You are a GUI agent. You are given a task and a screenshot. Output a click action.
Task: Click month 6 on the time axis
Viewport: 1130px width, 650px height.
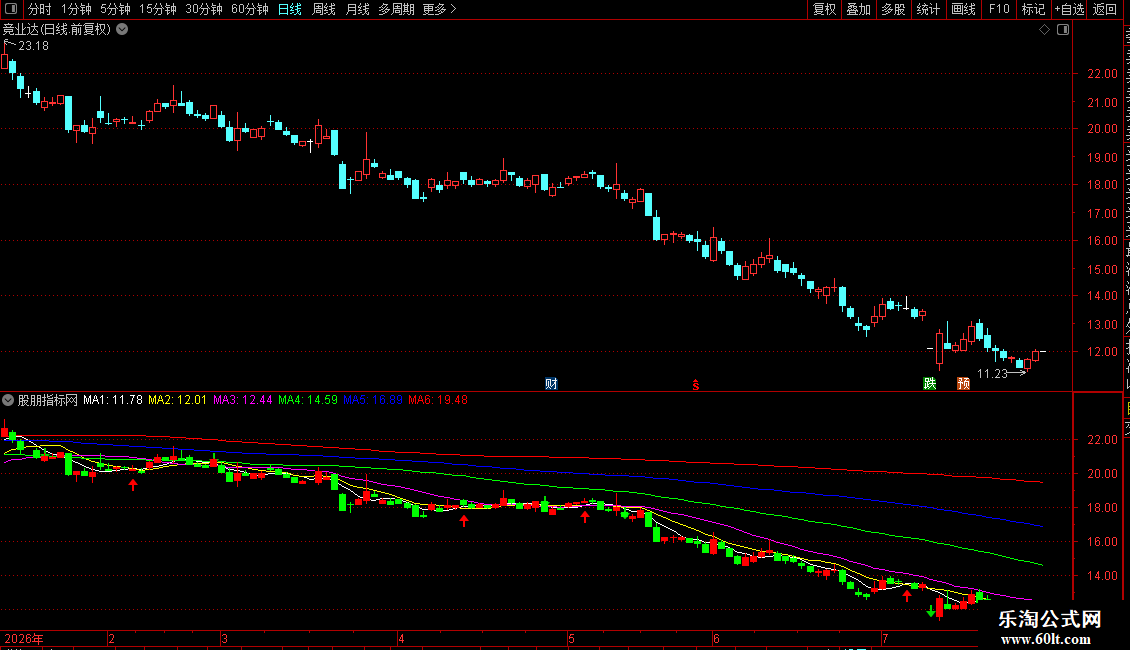tap(716, 638)
